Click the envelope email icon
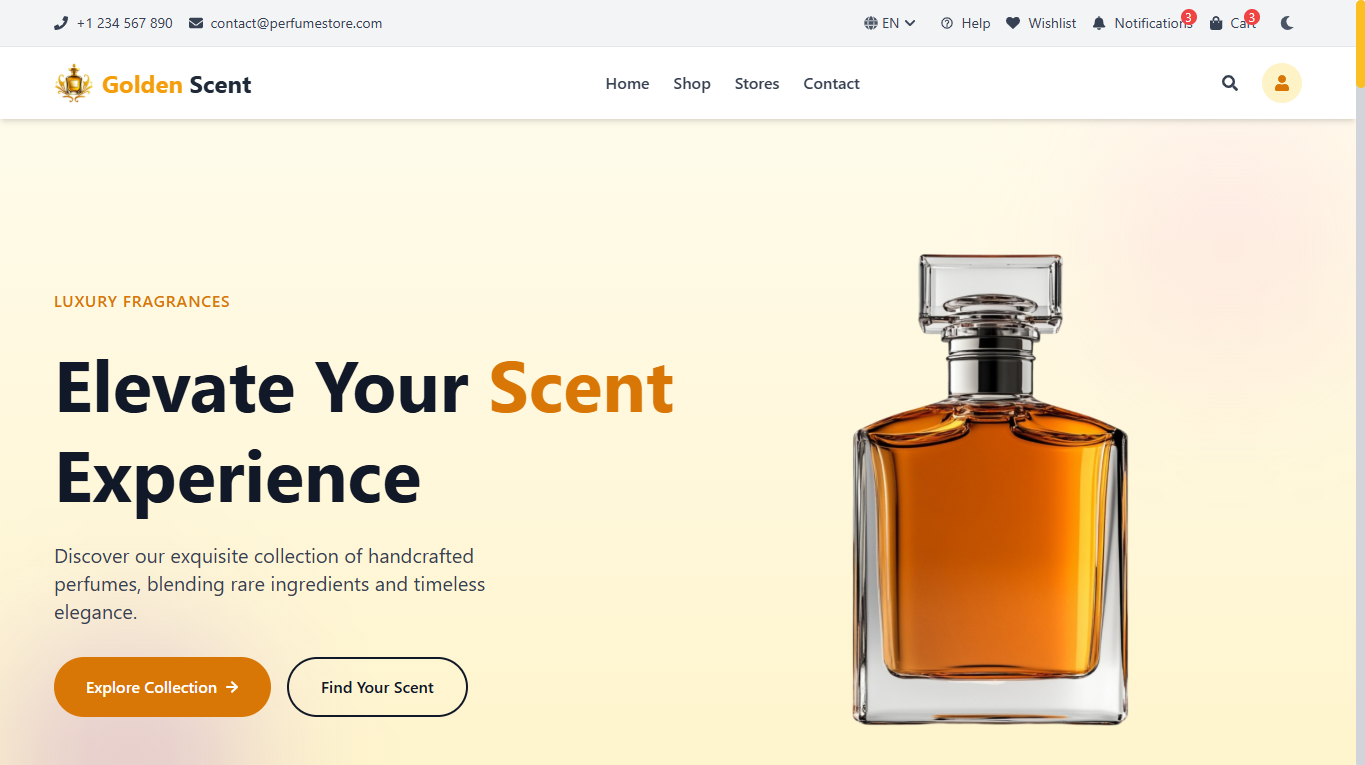1365x765 pixels. click(196, 23)
